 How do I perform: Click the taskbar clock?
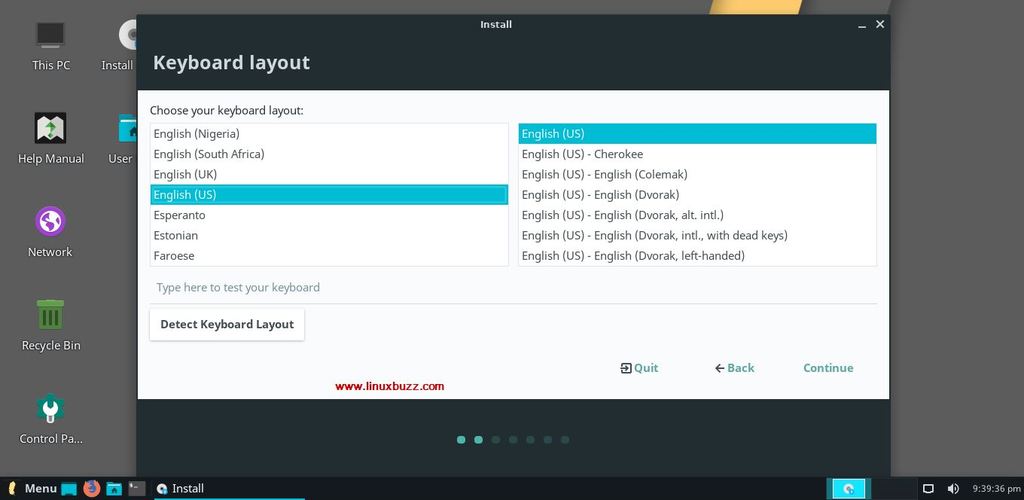(995, 488)
